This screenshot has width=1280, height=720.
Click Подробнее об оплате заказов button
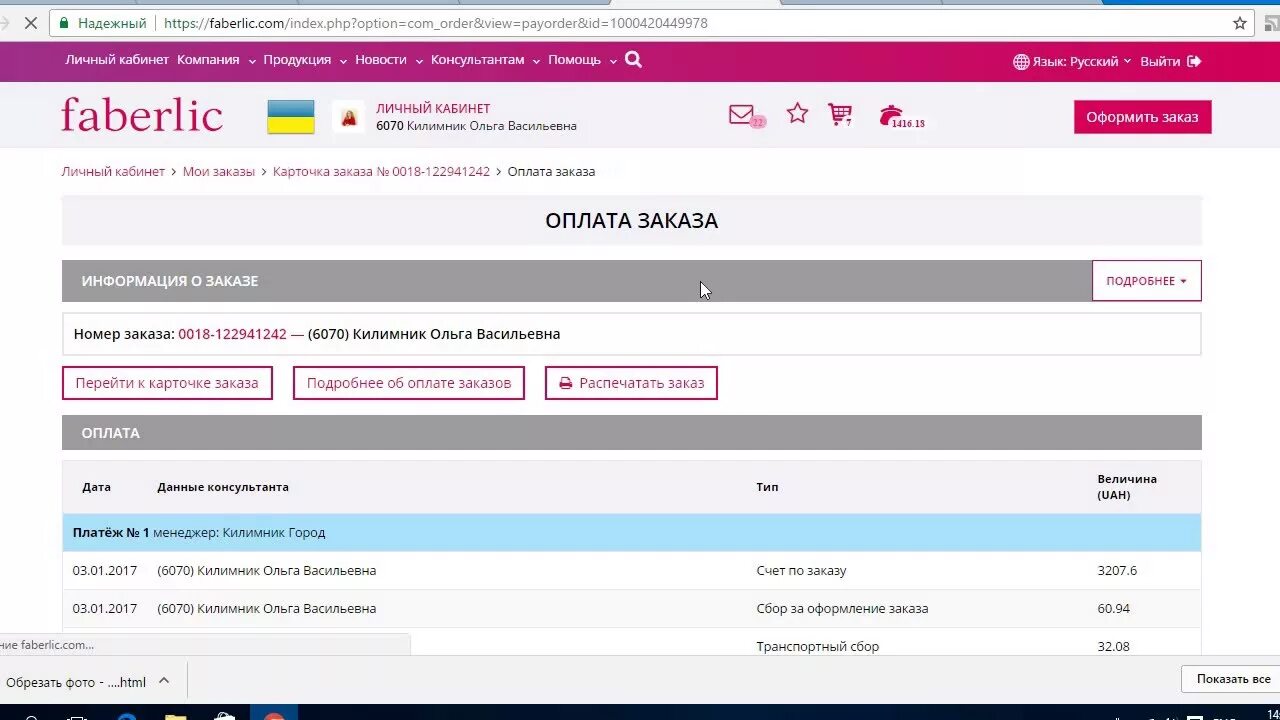pos(409,383)
